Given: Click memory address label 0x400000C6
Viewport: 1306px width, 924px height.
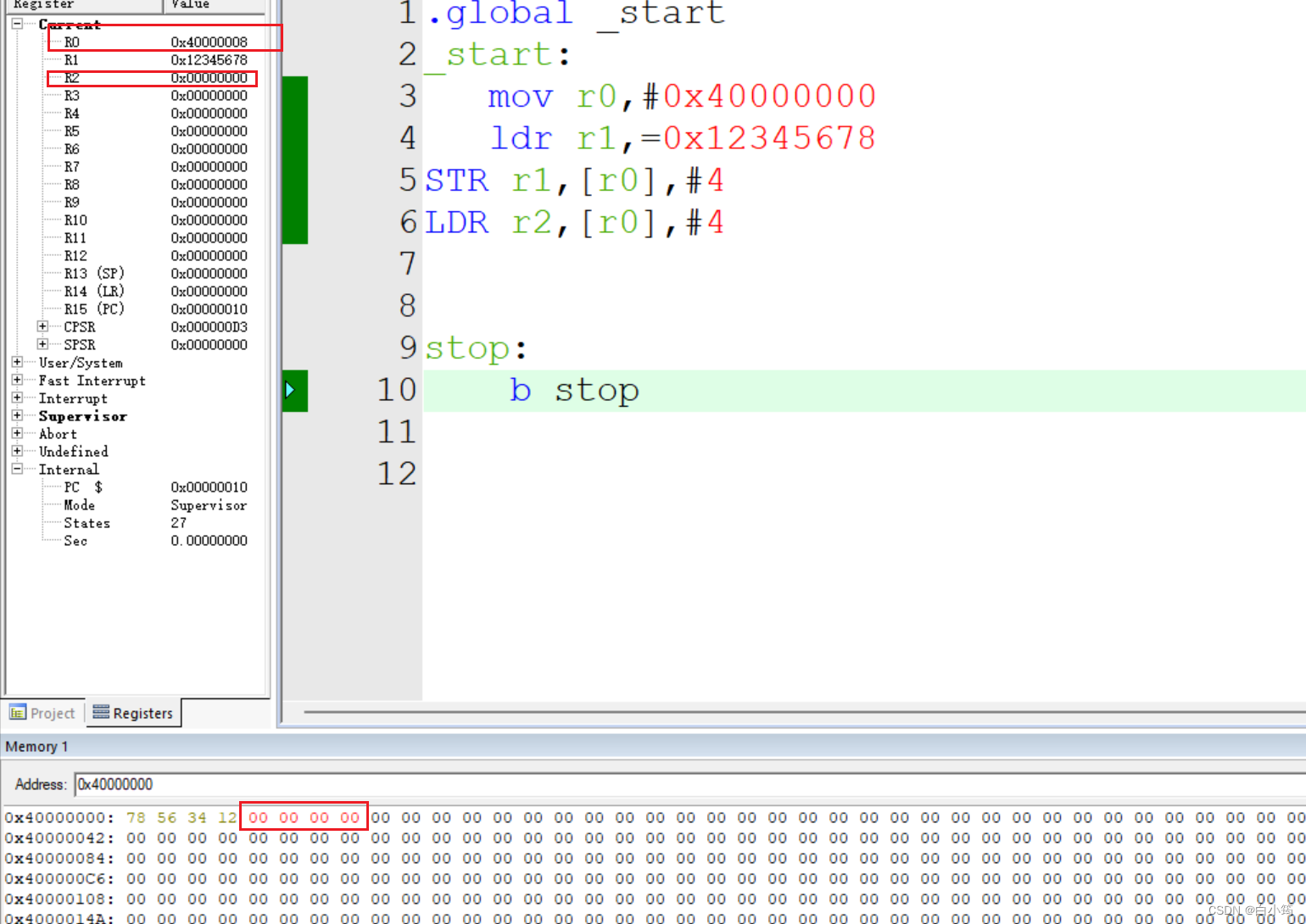Looking at the screenshot, I should [59, 879].
